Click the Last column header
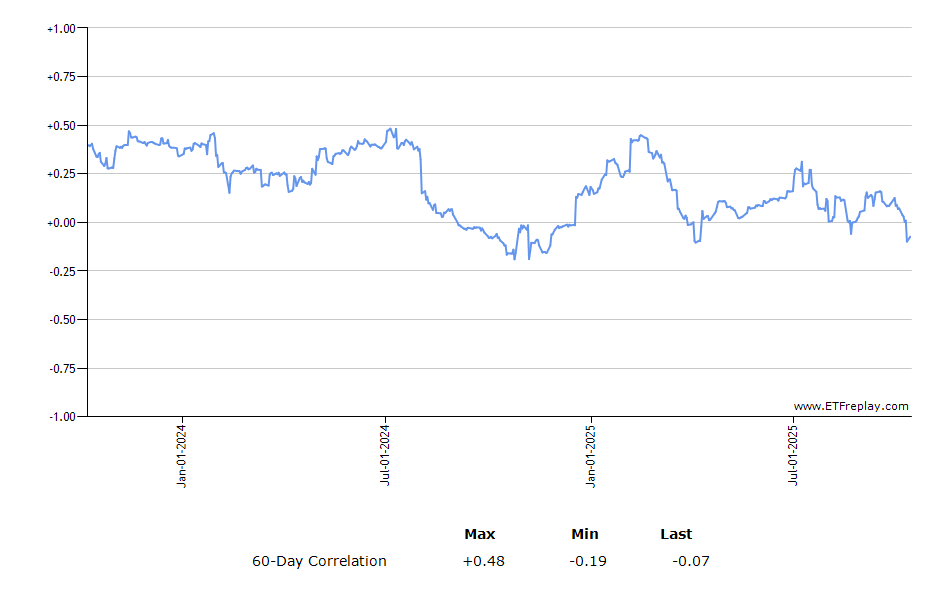Viewport: 940px width, 600px height. [676, 534]
